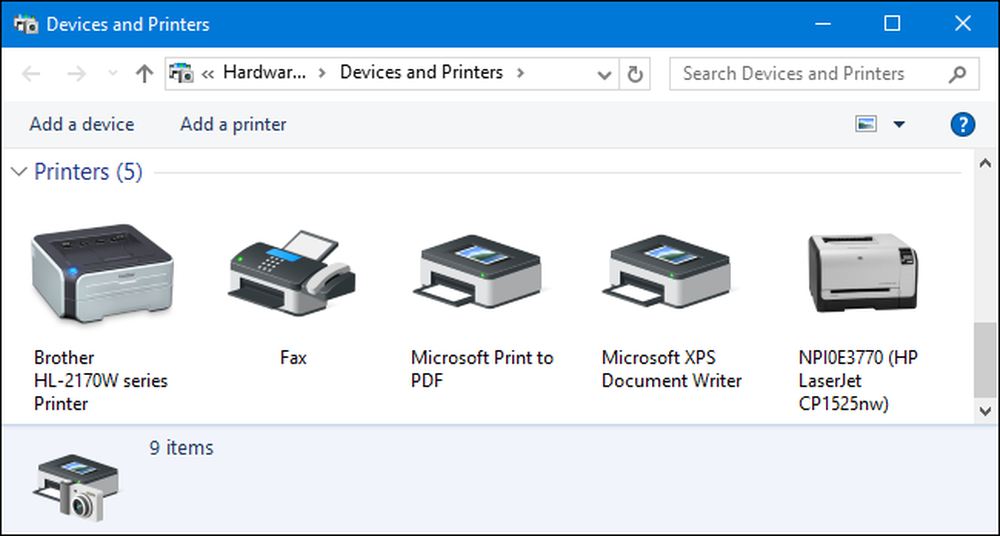Click the vertical scrollbar thumb
Viewport: 1000px width, 536px height.
(x=985, y=360)
